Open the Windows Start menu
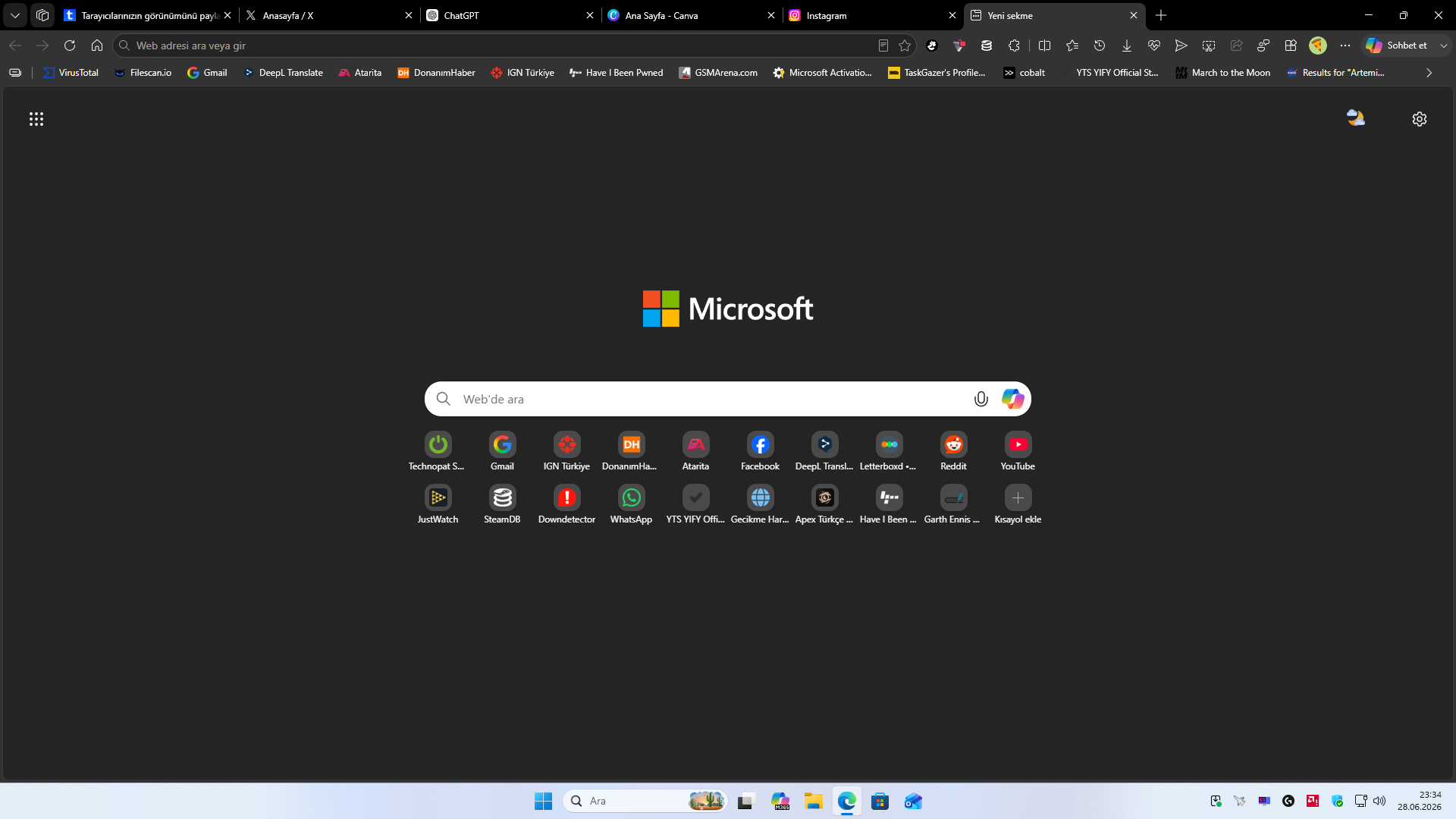 pyautogui.click(x=543, y=801)
